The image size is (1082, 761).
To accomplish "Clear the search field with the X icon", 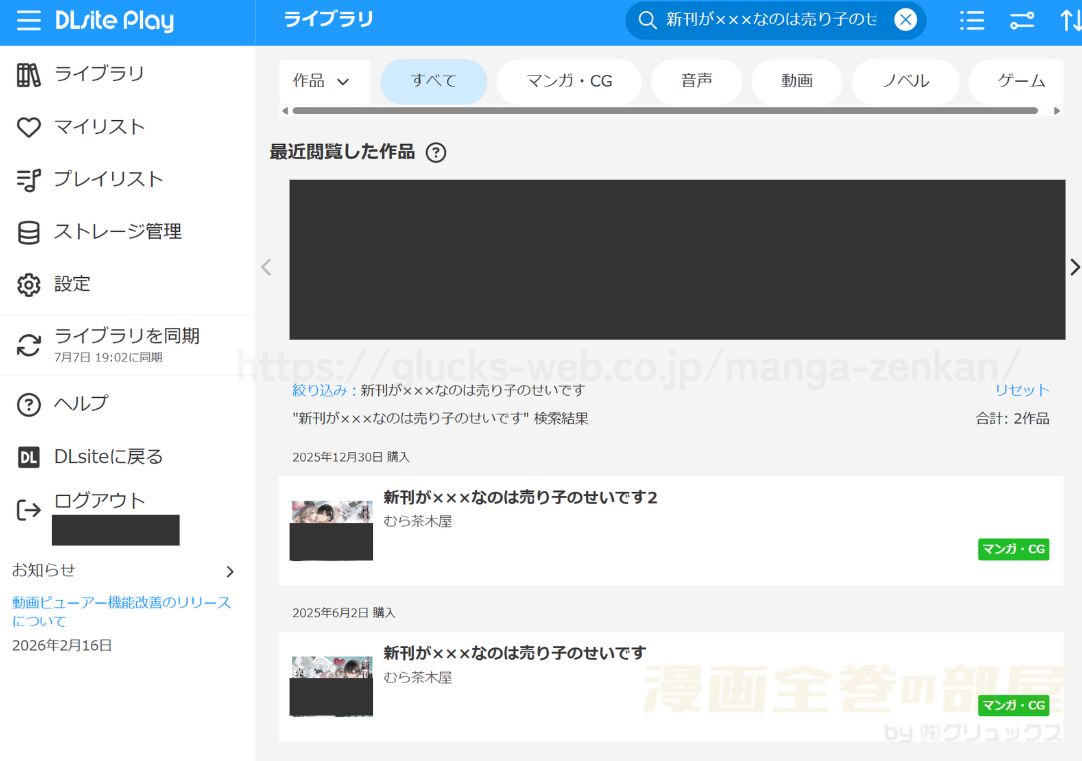I will (x=905, y=20).
